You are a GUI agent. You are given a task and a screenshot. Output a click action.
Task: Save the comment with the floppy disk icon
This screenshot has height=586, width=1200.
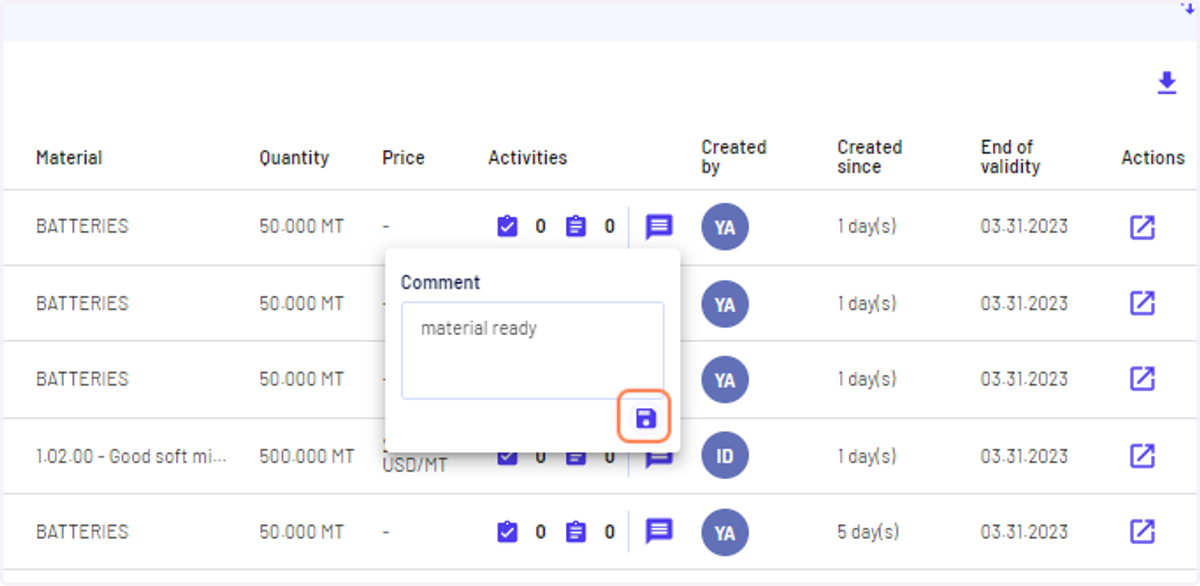pyautogui.click(x=645, y=418)
